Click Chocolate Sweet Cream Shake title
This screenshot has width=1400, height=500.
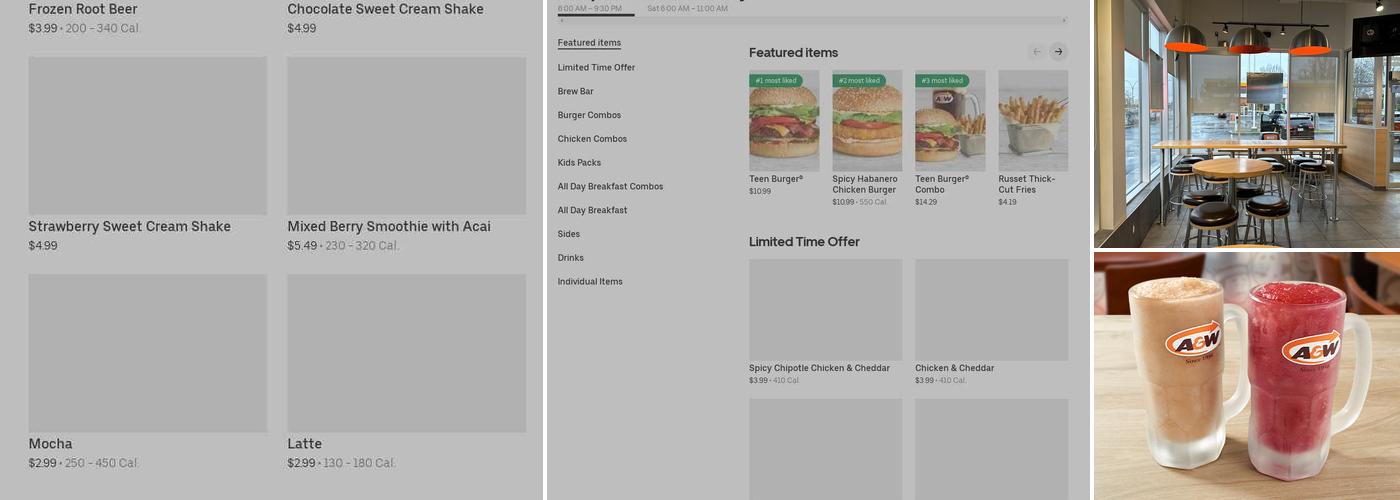tap(385, 9)
